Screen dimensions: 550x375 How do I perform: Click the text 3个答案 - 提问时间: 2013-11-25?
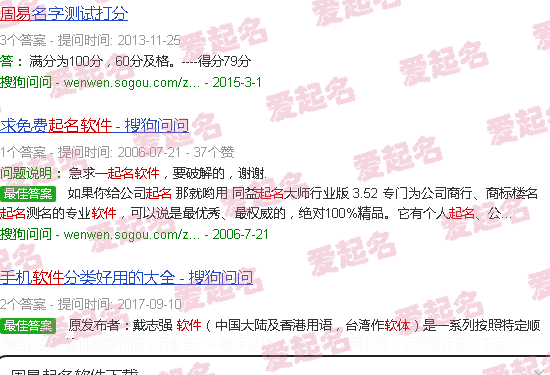tap(90, 40)
